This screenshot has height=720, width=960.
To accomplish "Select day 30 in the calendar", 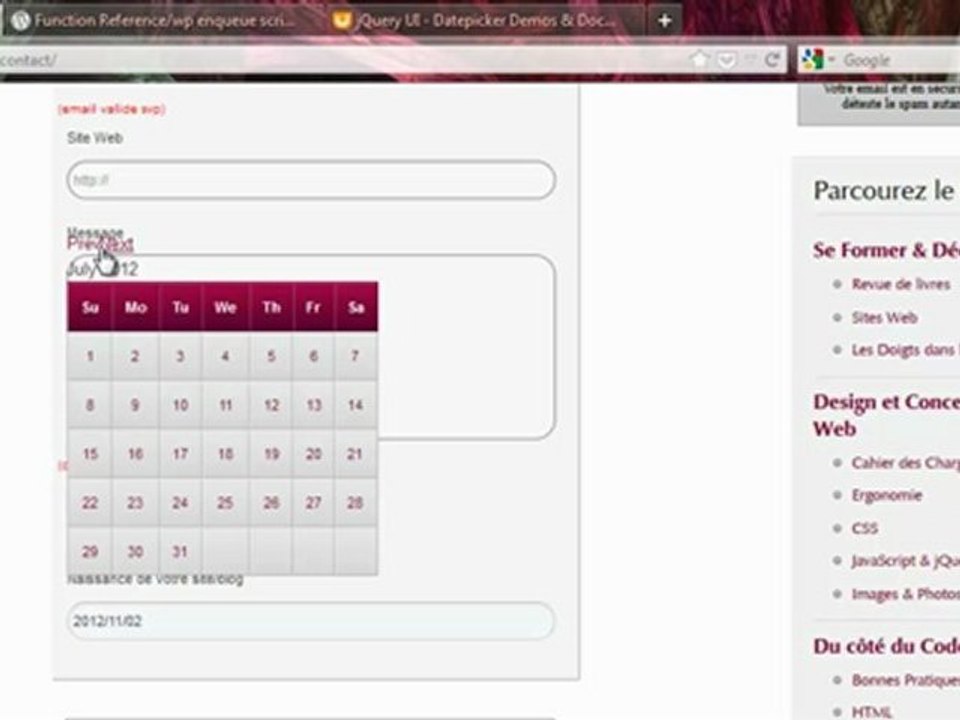I will pyautogui.click(x=135, y=552).
